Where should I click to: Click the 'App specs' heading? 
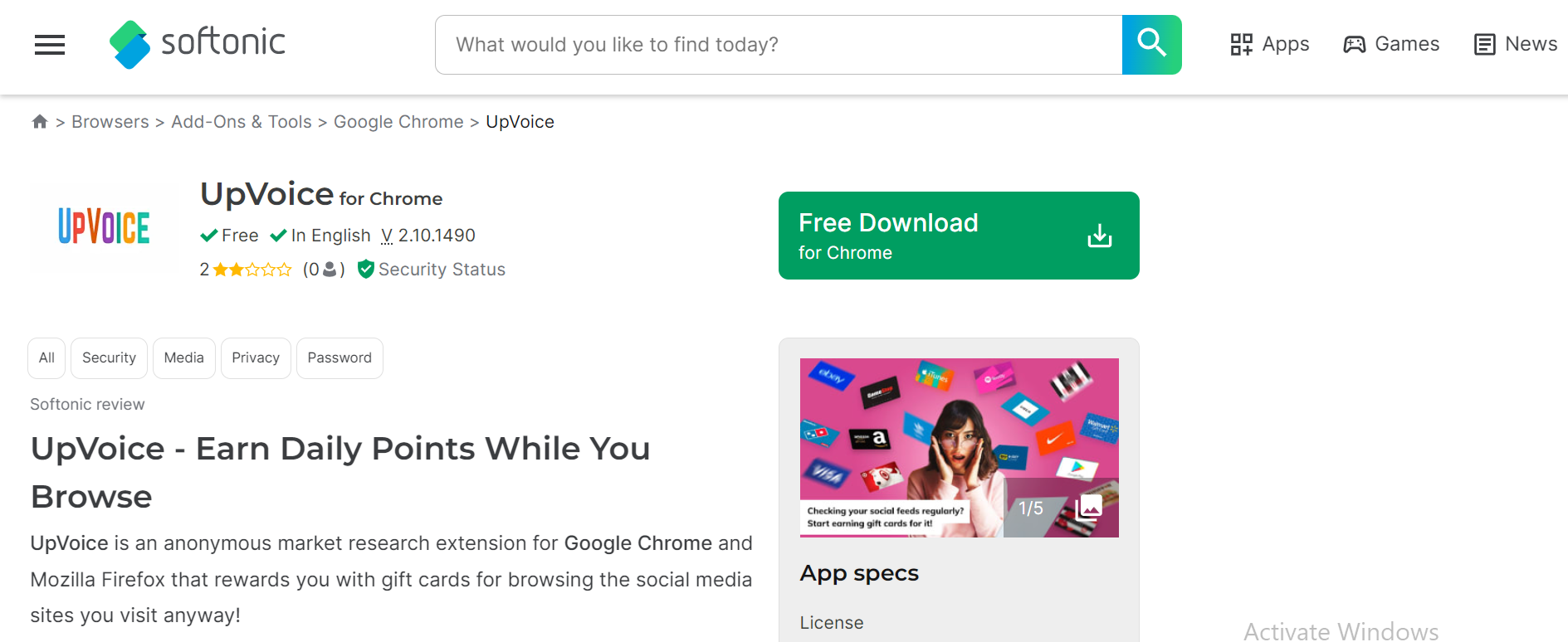[x=859, y=574]
